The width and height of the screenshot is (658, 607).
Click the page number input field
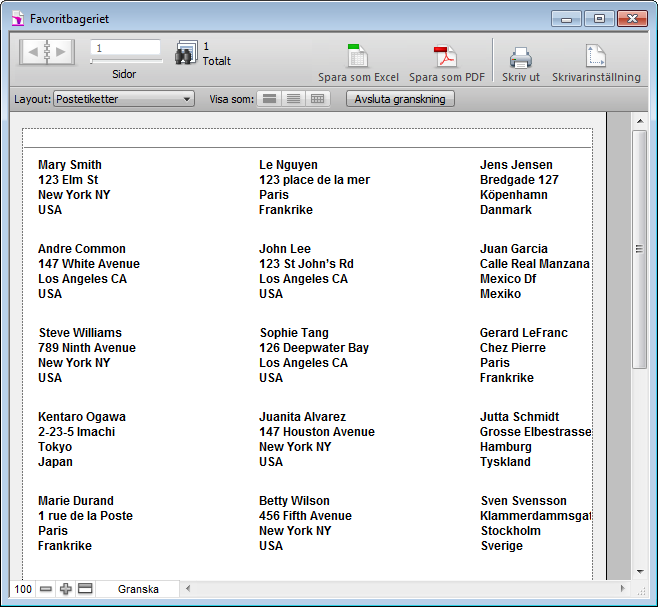(125, 48)
